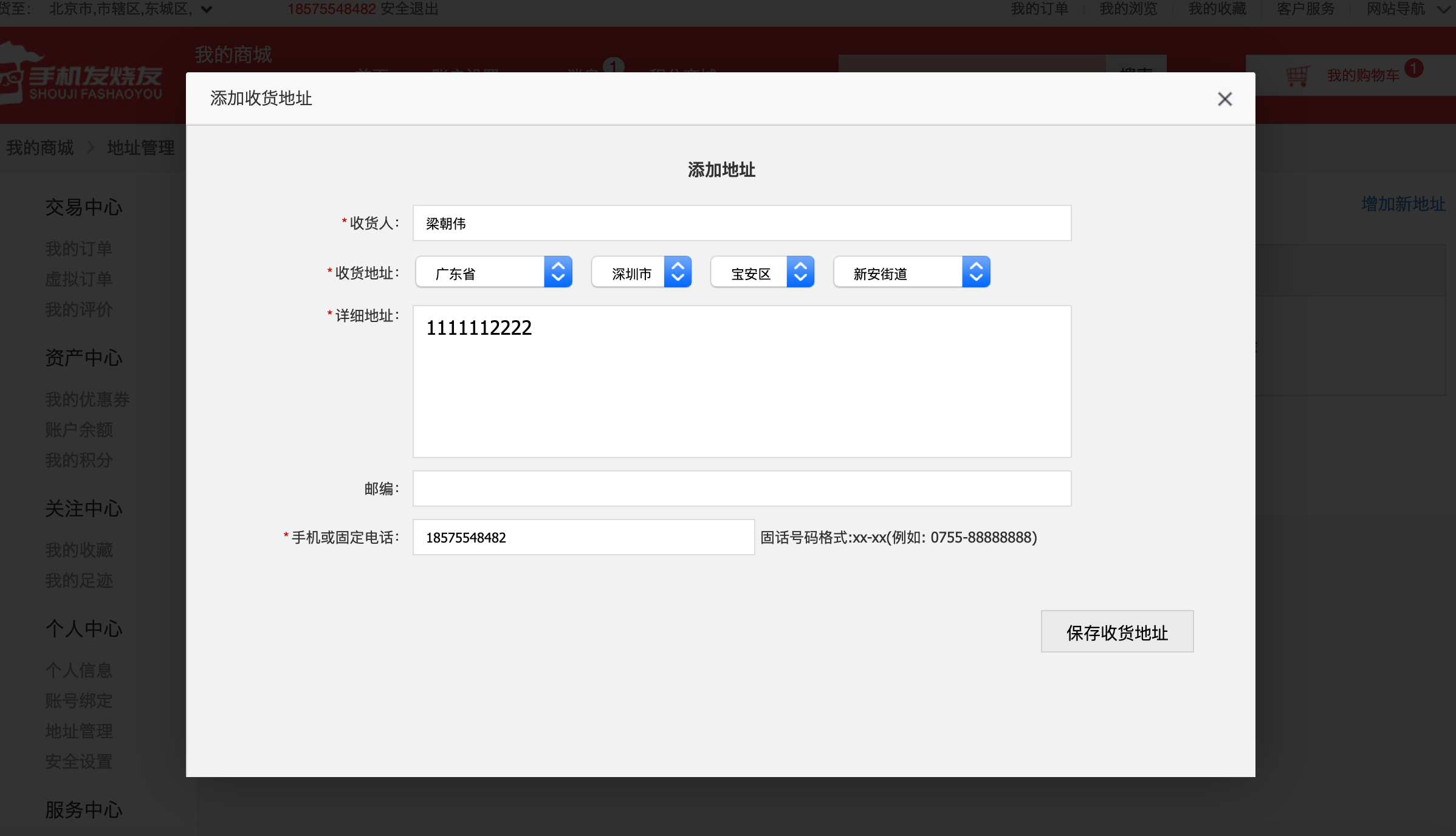Open 客户服务 in top navigation
Viewport: 1456px width, 836px height.
click(1306, 9)
